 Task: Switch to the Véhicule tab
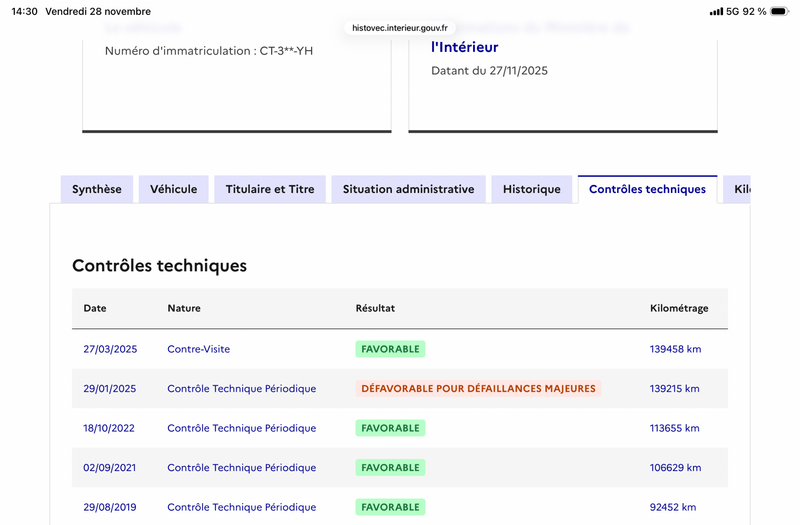click(174, 189)
